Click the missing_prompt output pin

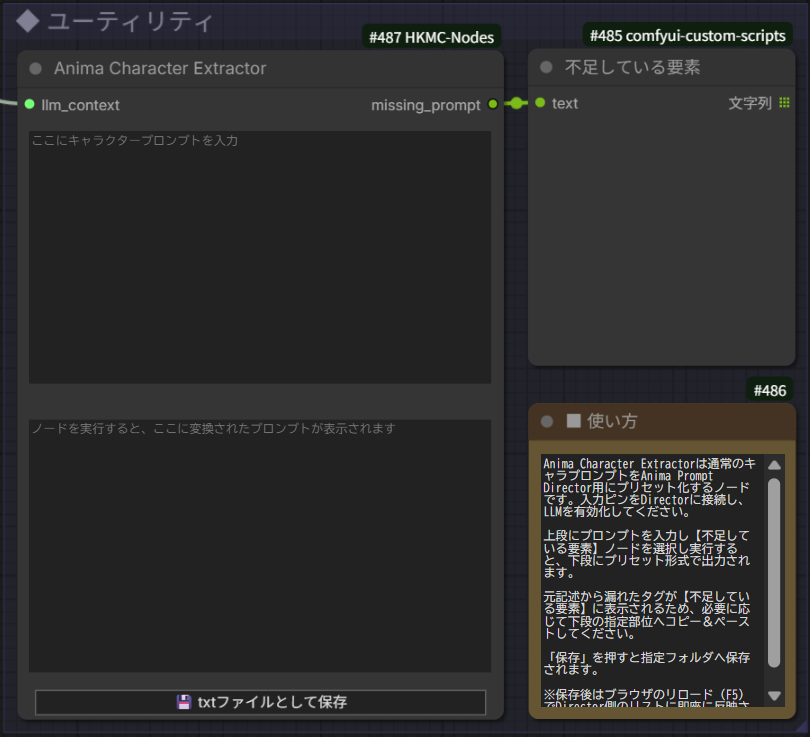(493, 104)
